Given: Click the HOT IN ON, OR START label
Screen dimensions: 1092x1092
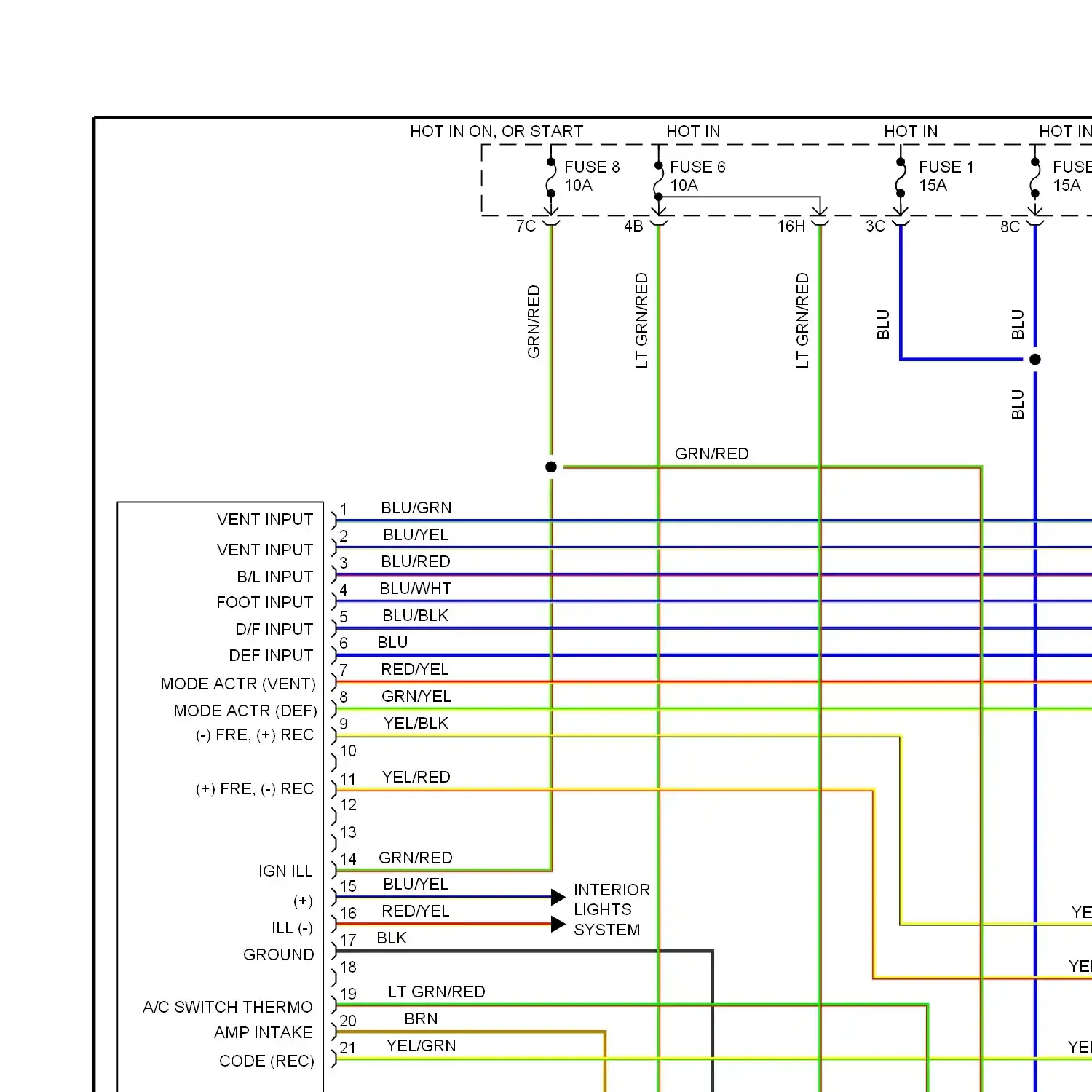Looking at the screenshot, I should coord(496,132).
